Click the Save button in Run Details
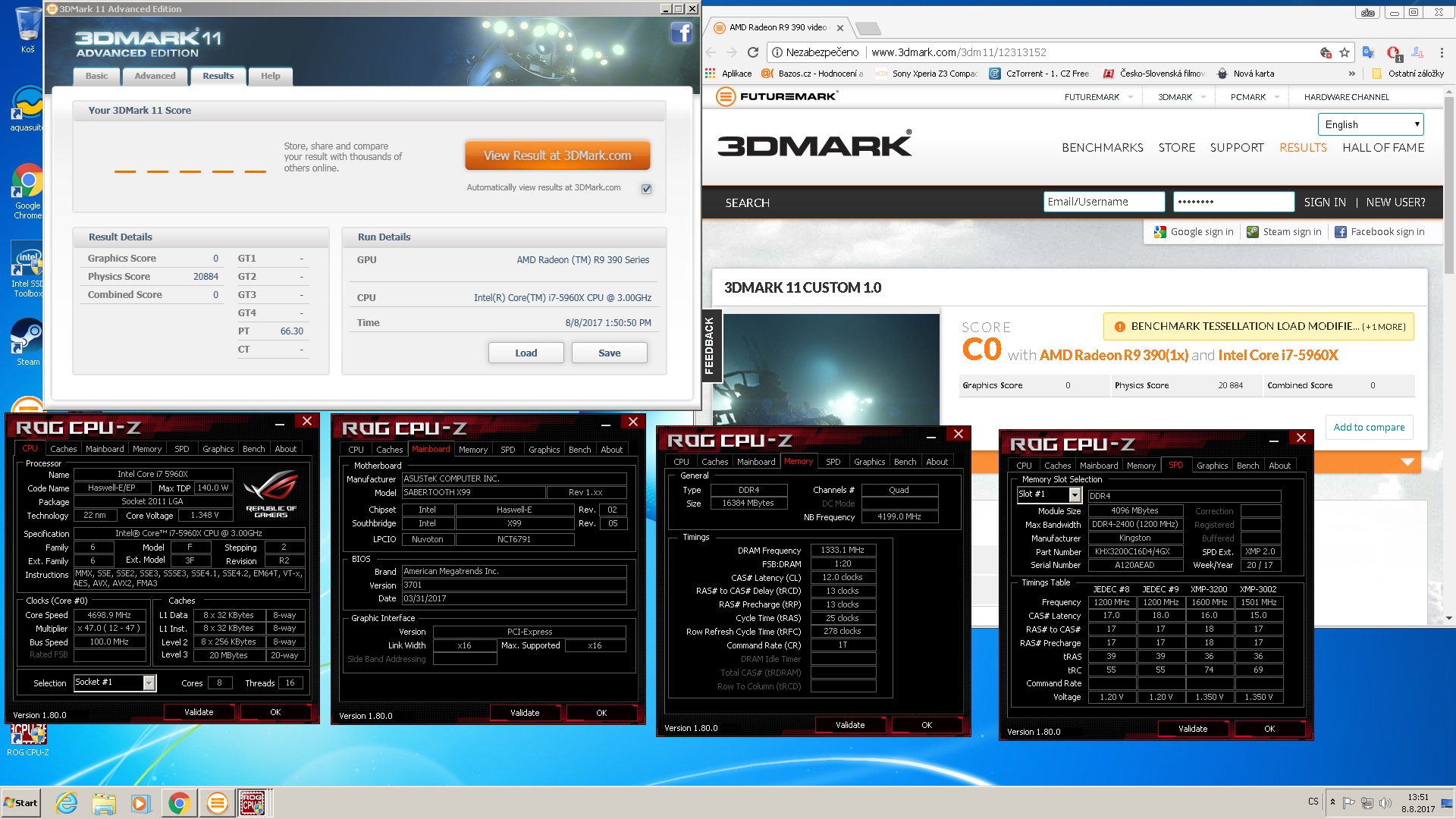The height and width of the screenshot is (819, 1456). click(609, 353)
